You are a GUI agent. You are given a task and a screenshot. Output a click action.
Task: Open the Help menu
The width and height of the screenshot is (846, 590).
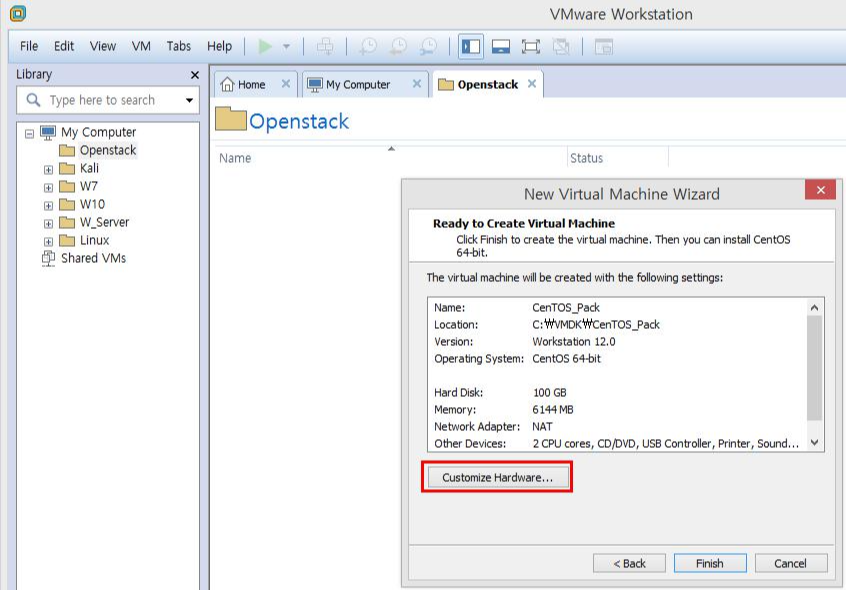[220, 46]
